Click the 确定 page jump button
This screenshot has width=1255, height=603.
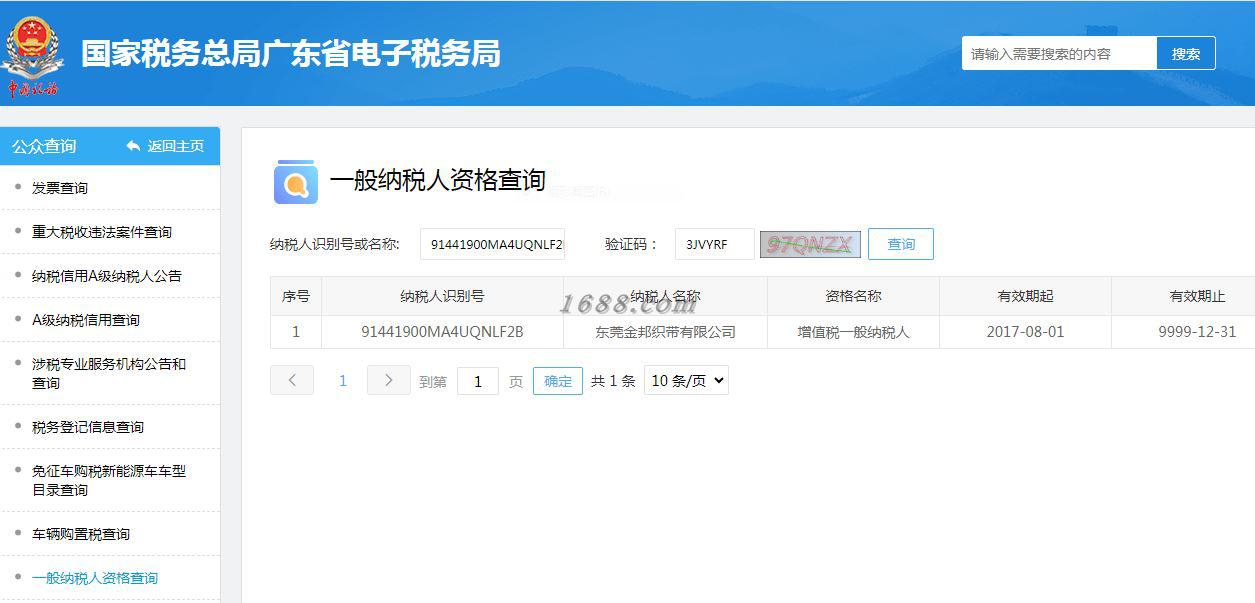tap(558, 381)
